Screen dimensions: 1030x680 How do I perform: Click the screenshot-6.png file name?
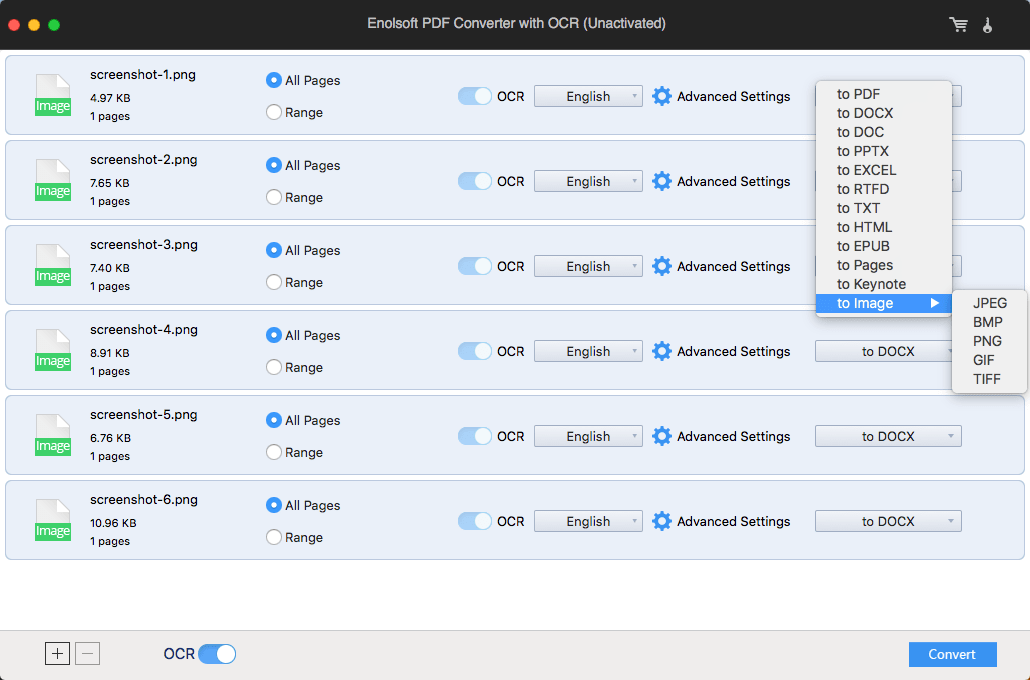tap(144, 500)
